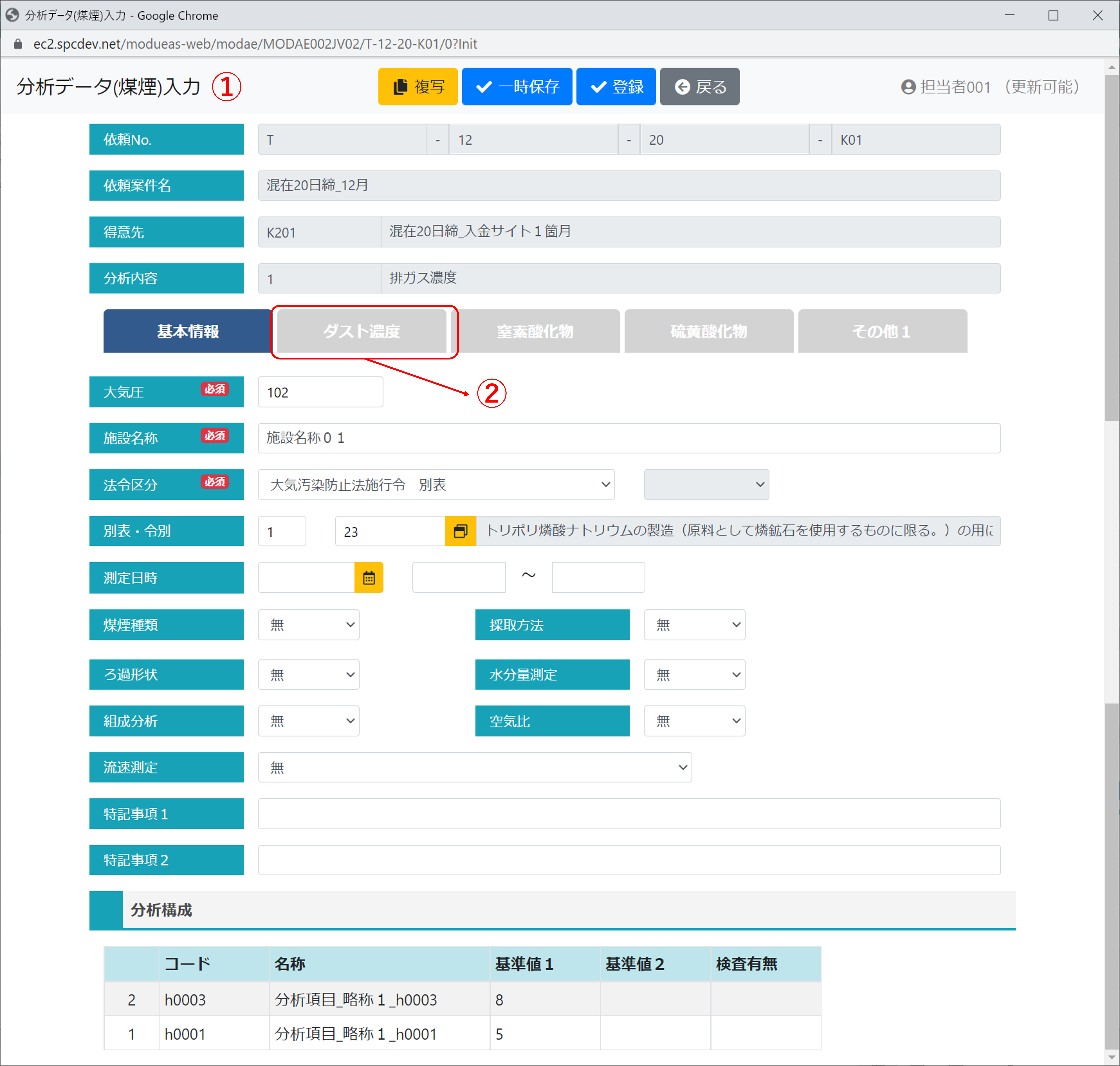The height and width of the screenshot is (1066, 1120).
Task: Click the 基準値１ value 5
Action: [545, 1034]
